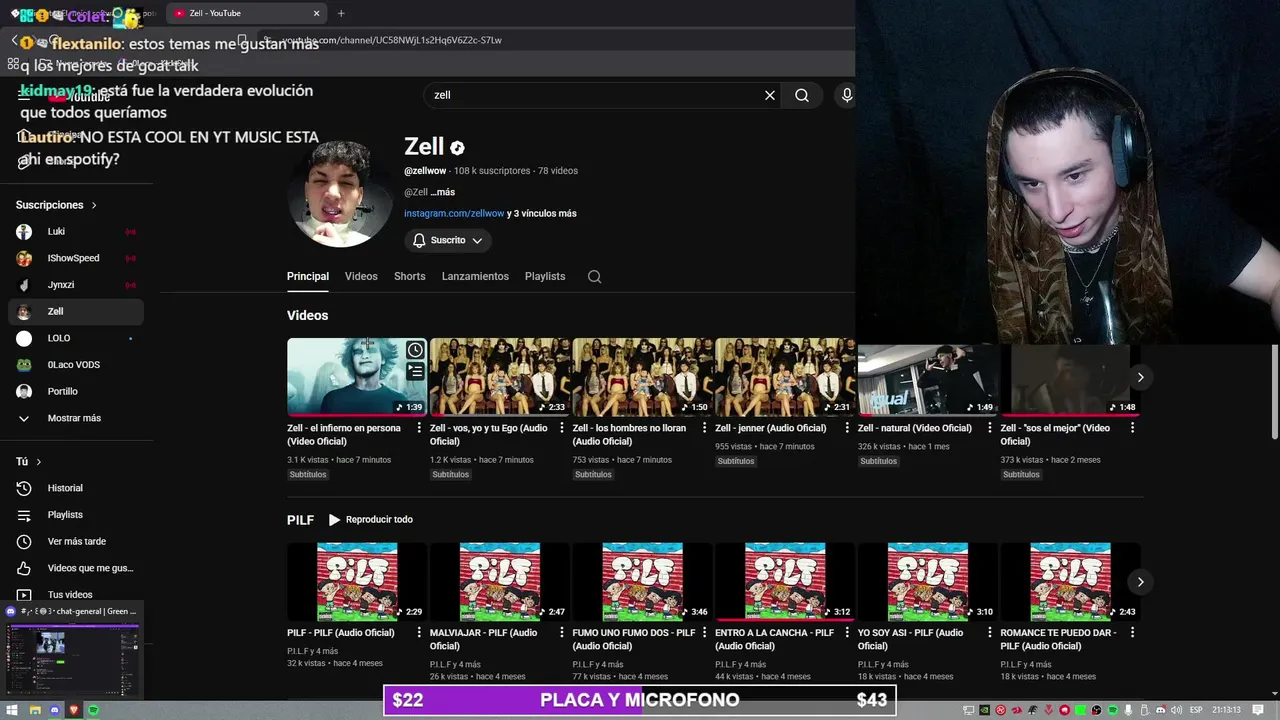Search within Zell's channel using magnifier icon

(594, 277)
